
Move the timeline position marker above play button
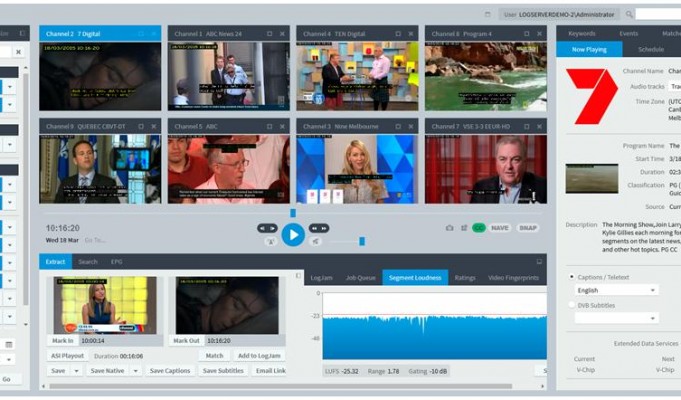click(x=293, y=213)
